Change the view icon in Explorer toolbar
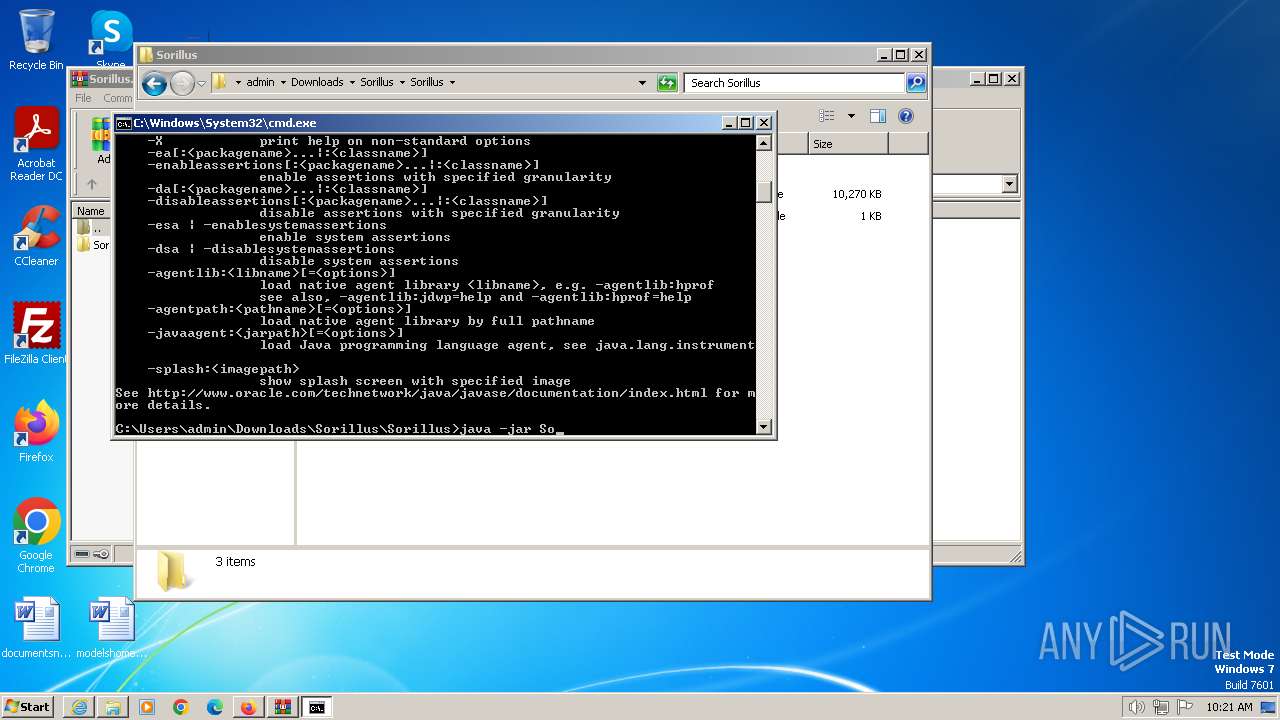 827,116
